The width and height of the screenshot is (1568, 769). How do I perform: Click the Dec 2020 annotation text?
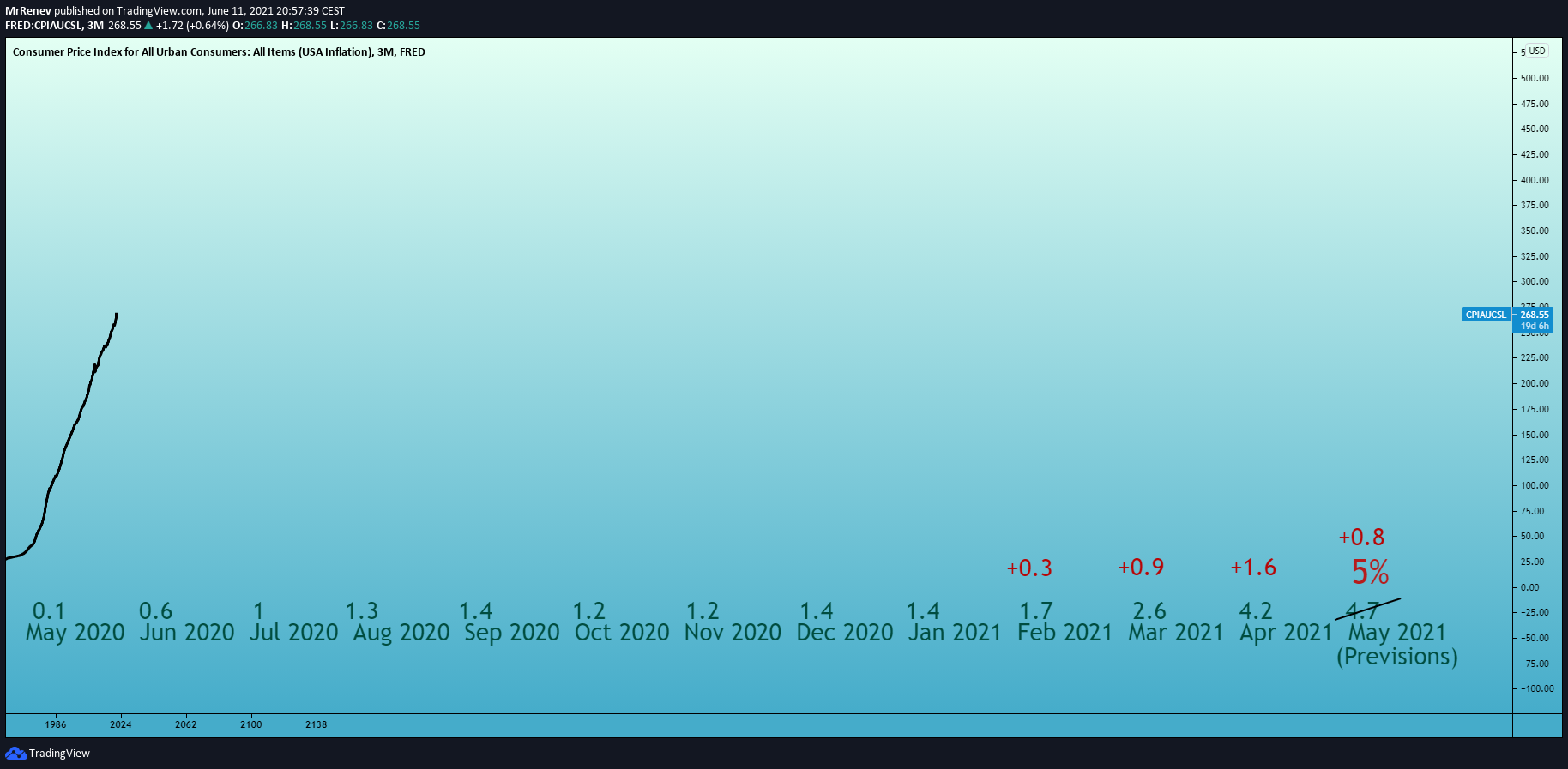[845, 633]
